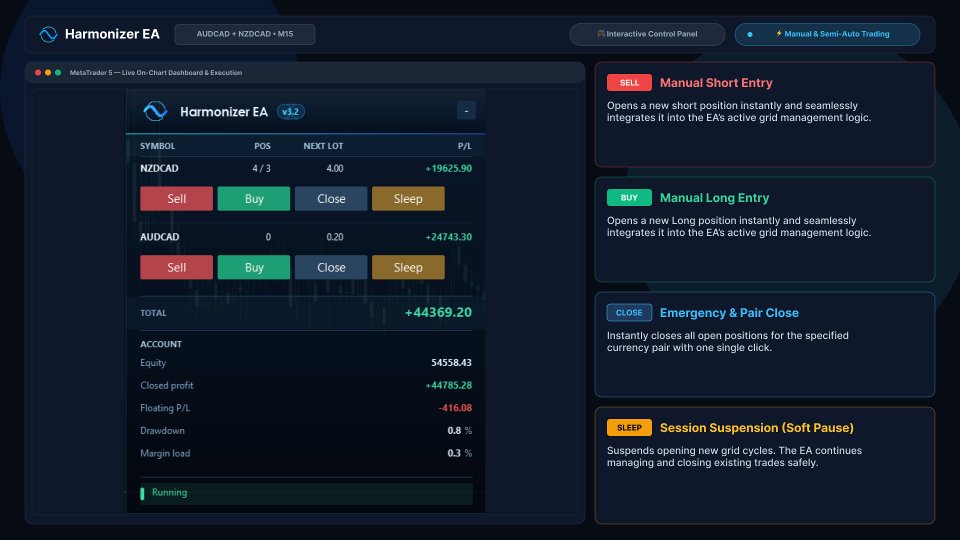This screenshot has height=540, width=960.
Task: Click the AUDCAD profit +24743.30
Action: (448, 237)
